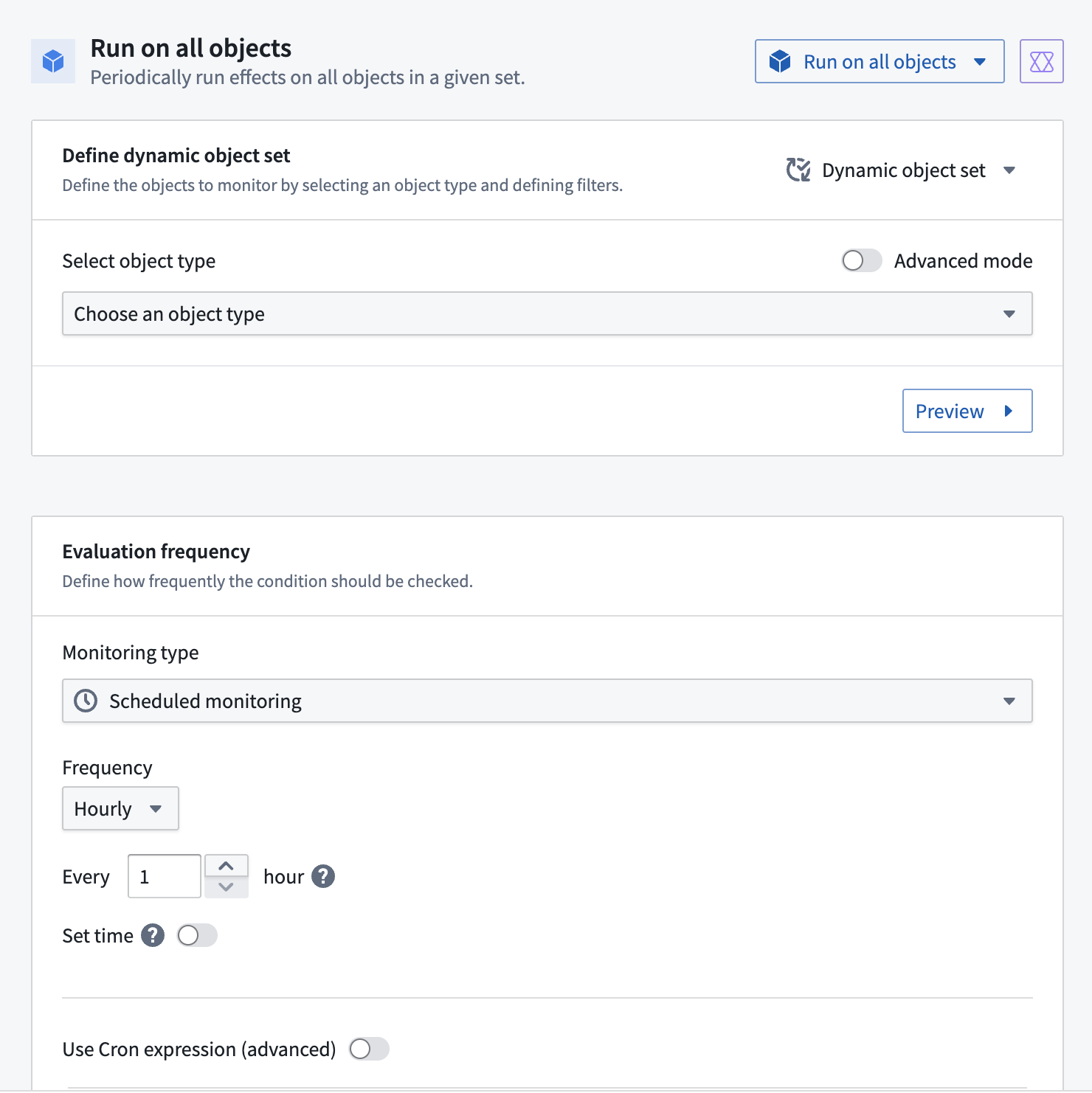Open the Hourly frequency dropdown
Viewport: 1092px width, 1093px height.
point(120,808)
